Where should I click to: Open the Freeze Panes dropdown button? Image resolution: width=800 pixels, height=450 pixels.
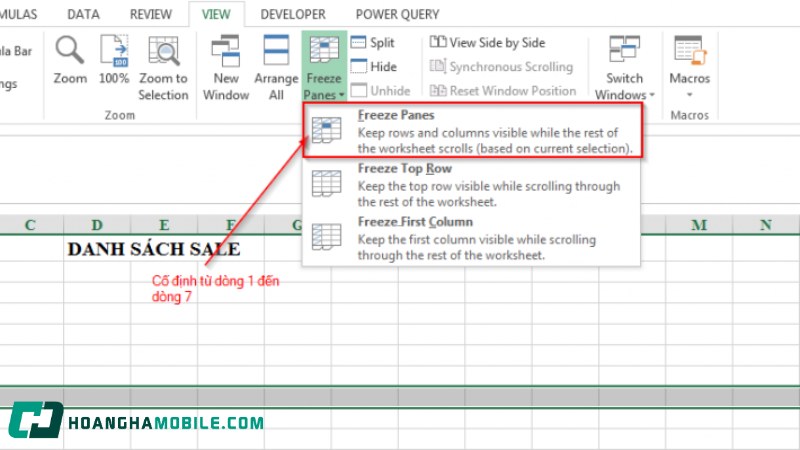click(324, 67)
